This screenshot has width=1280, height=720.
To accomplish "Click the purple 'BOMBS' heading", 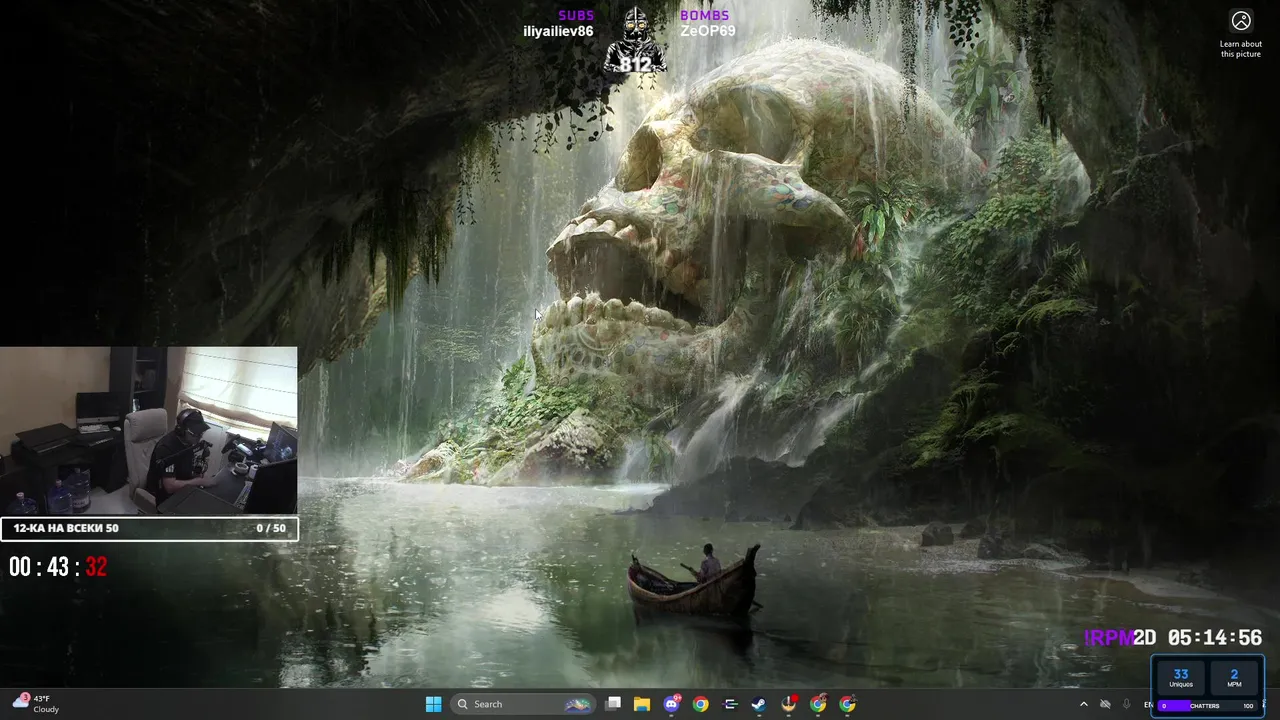I will pos(705,15).
